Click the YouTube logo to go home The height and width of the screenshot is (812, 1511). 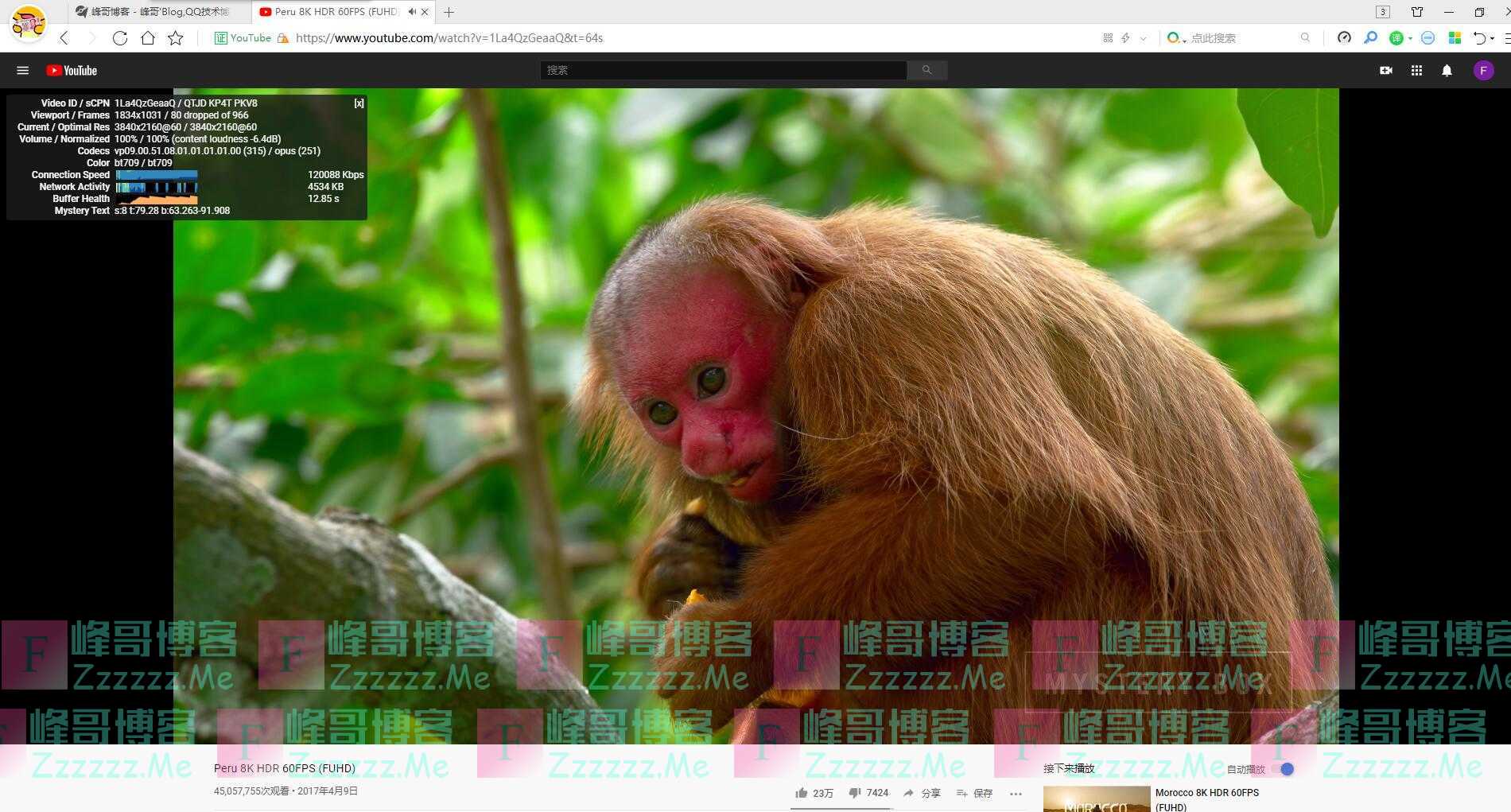pyautogui.click(x=72, y=71)
